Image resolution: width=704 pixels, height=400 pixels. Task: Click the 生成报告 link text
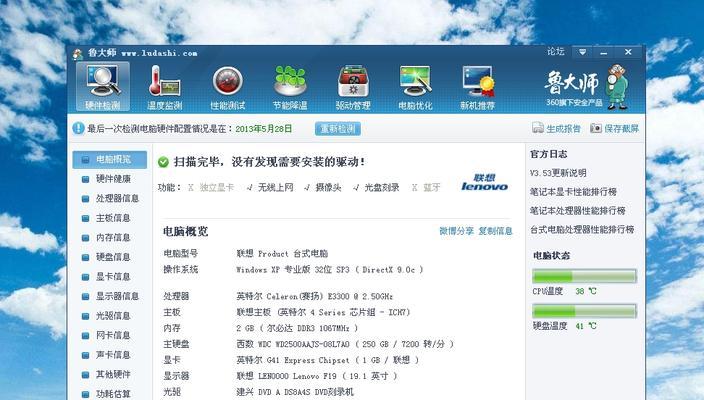pyautogui.click(x=563, y=128)
